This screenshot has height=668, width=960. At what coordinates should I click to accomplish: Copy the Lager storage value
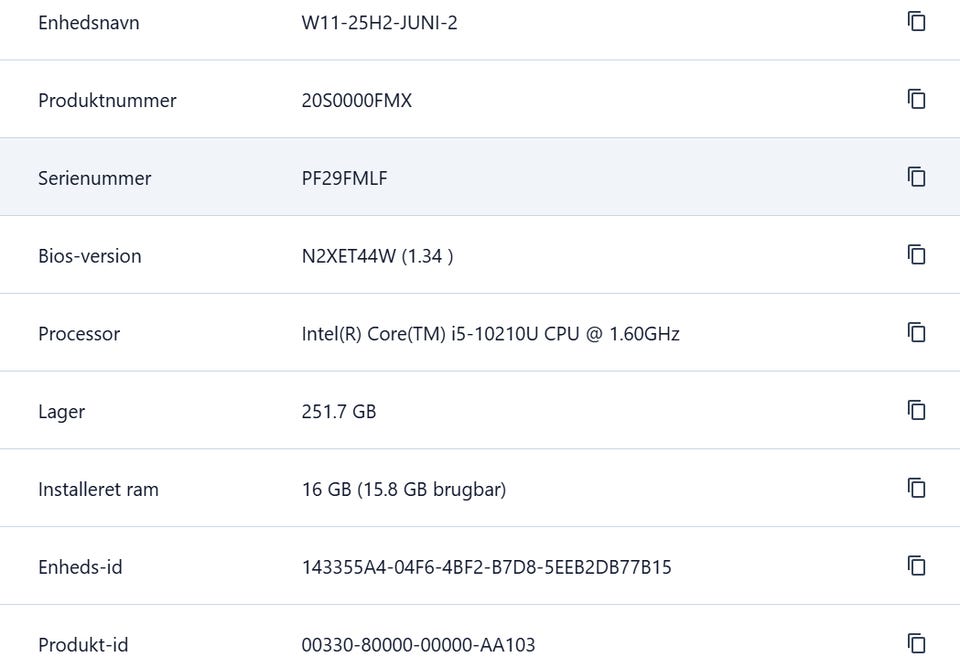[x=916, y=410]
